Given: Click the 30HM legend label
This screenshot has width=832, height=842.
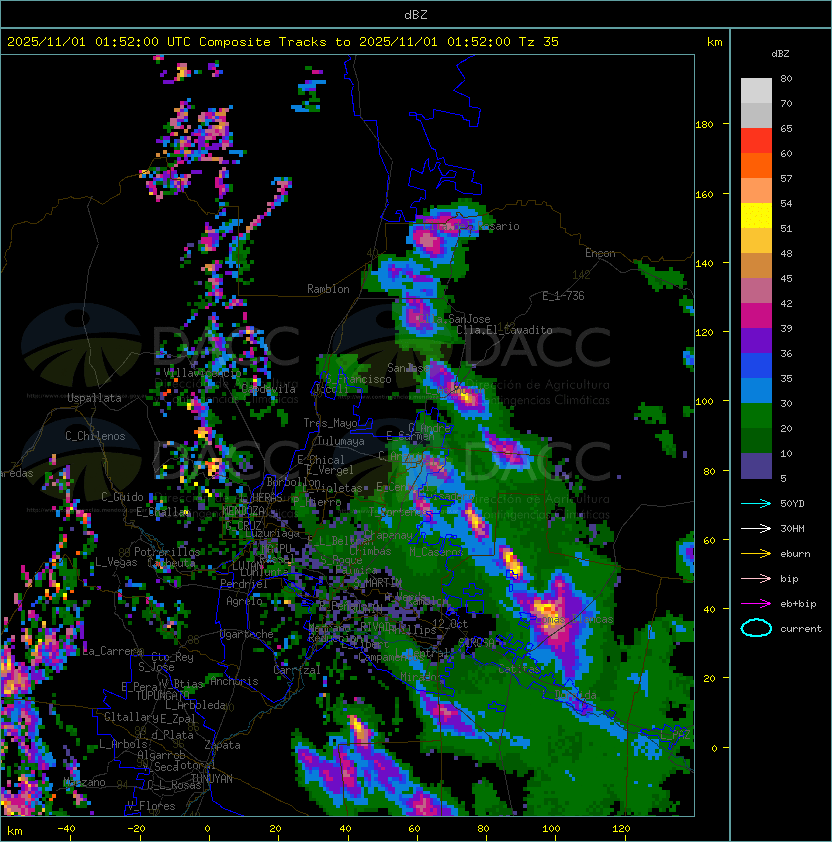Looking at the screenshot, I should [x=792, y=529].
